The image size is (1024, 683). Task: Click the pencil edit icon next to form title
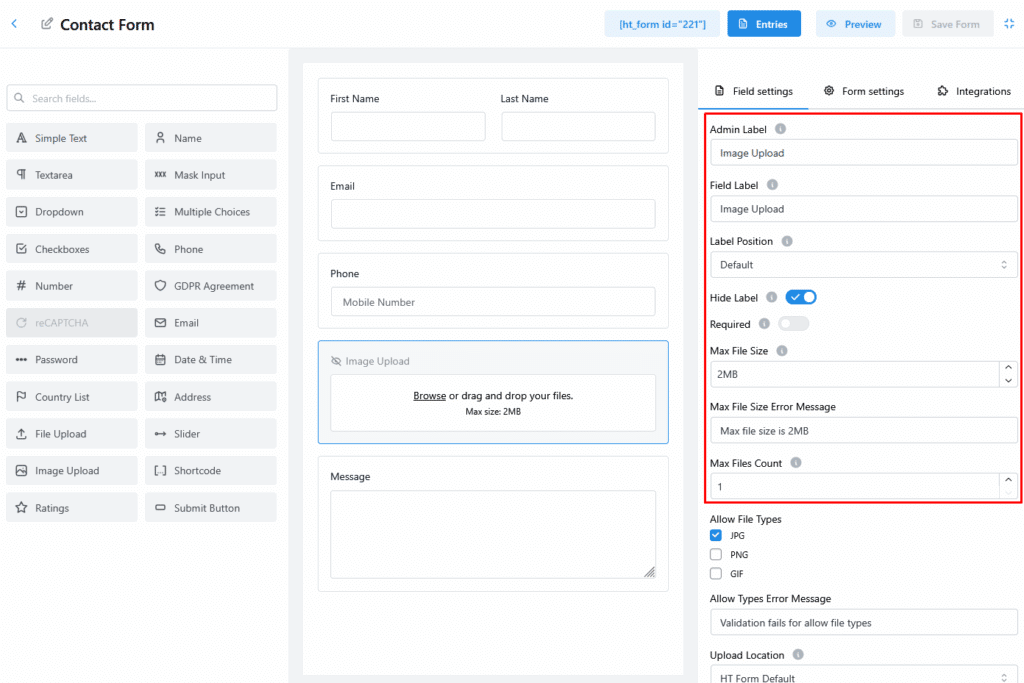click(47, 24)
